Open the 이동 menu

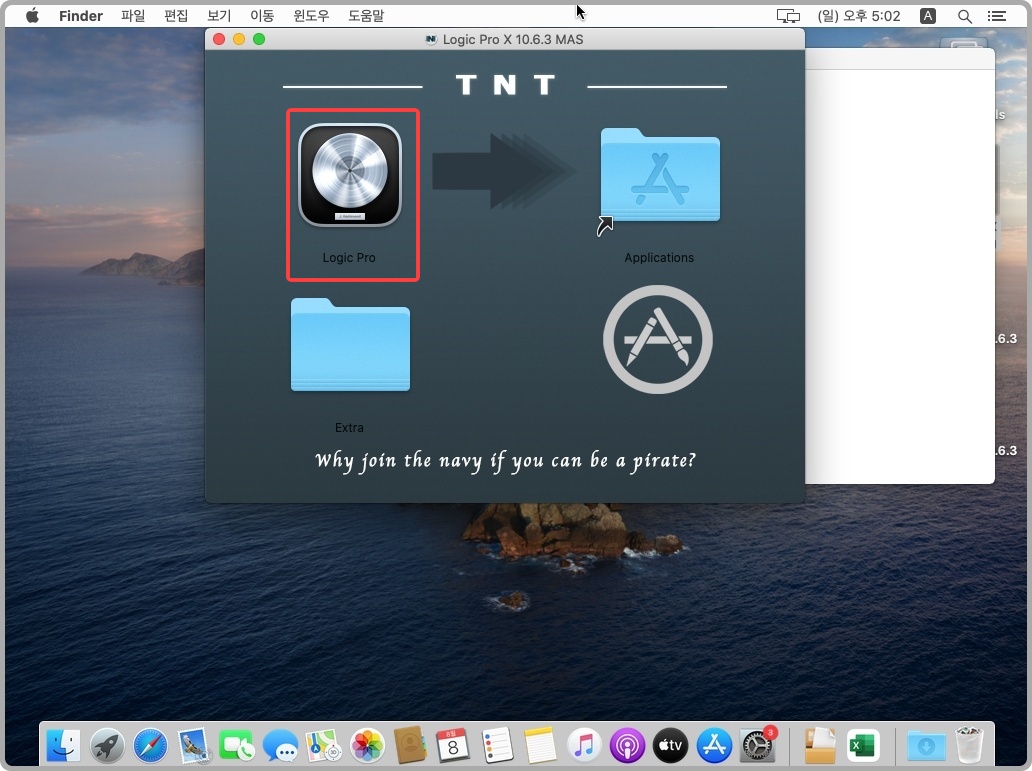click(x=262, y=16)
